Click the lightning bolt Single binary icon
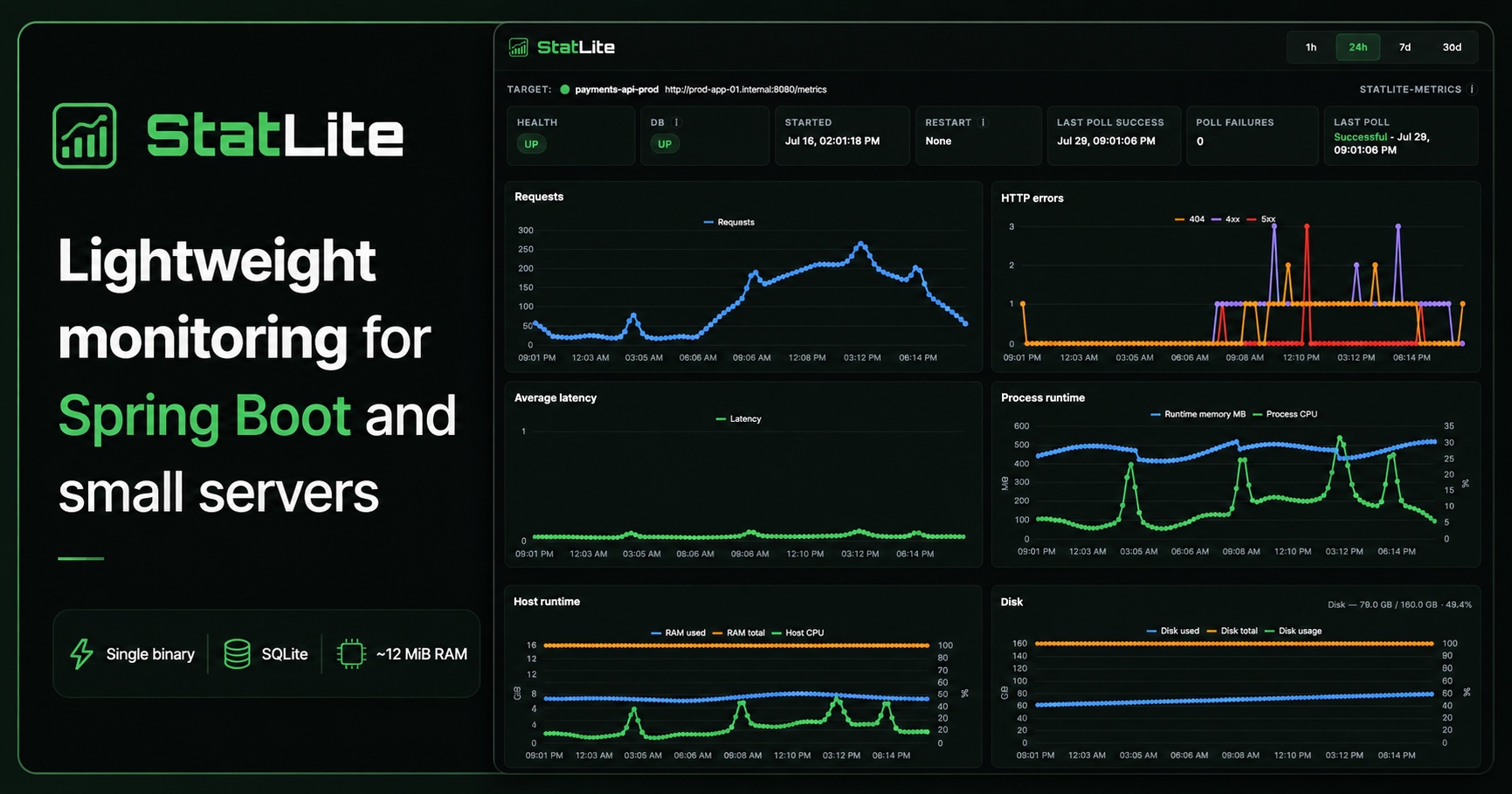Viewport: 1512px width, 794px height. click(x=82, y=653)
